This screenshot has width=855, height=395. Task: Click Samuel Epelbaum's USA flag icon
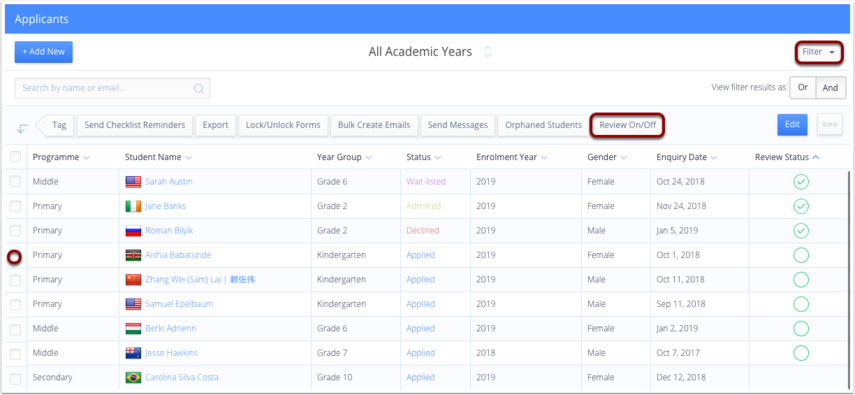133,304
